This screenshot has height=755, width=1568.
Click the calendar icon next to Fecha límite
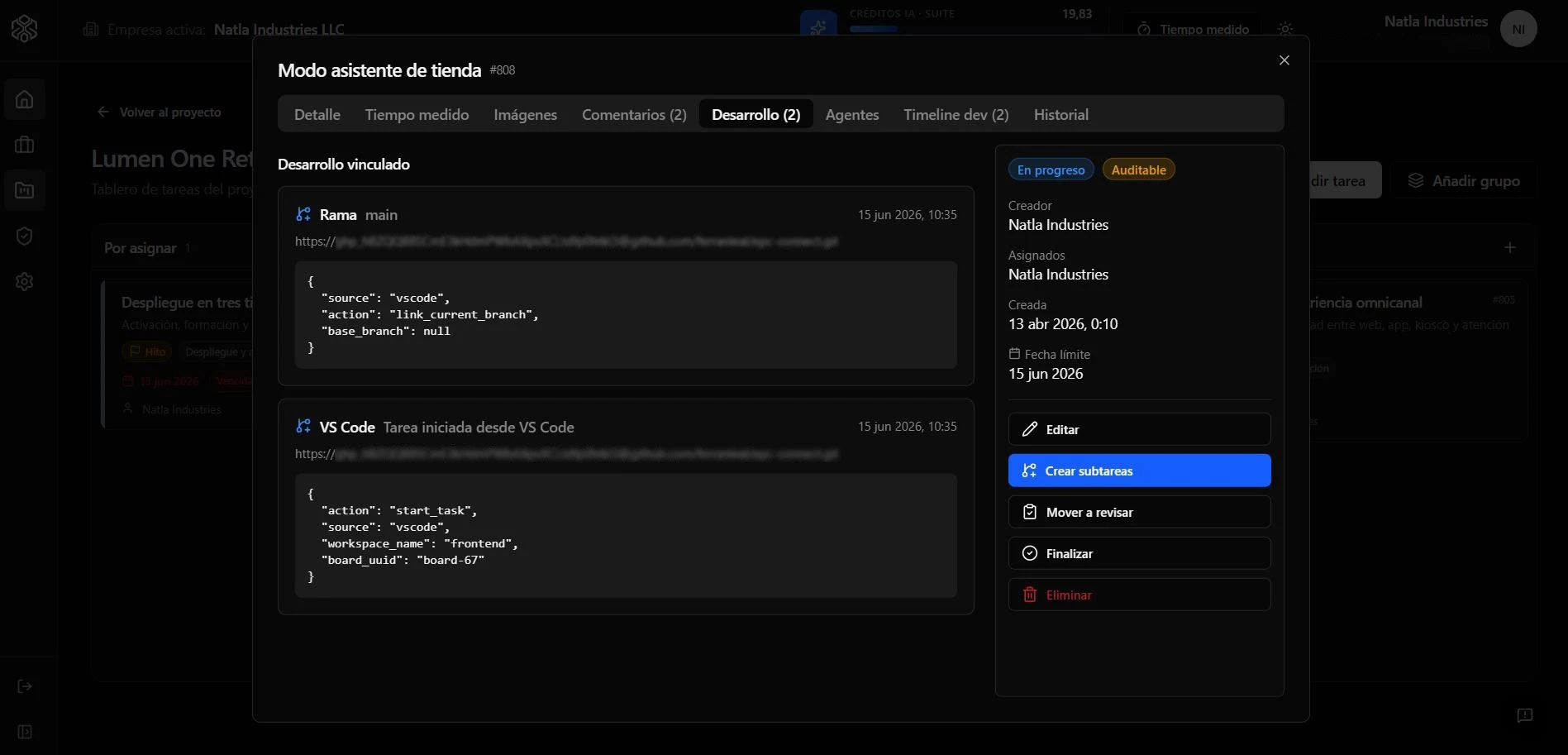1014,354
